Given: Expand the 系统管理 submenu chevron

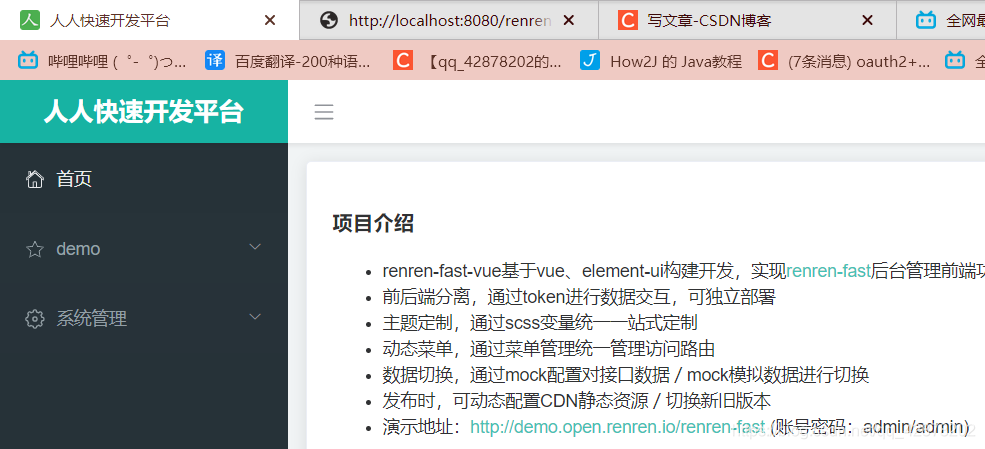Looking at the screenshot, I should tap(255, 316).
